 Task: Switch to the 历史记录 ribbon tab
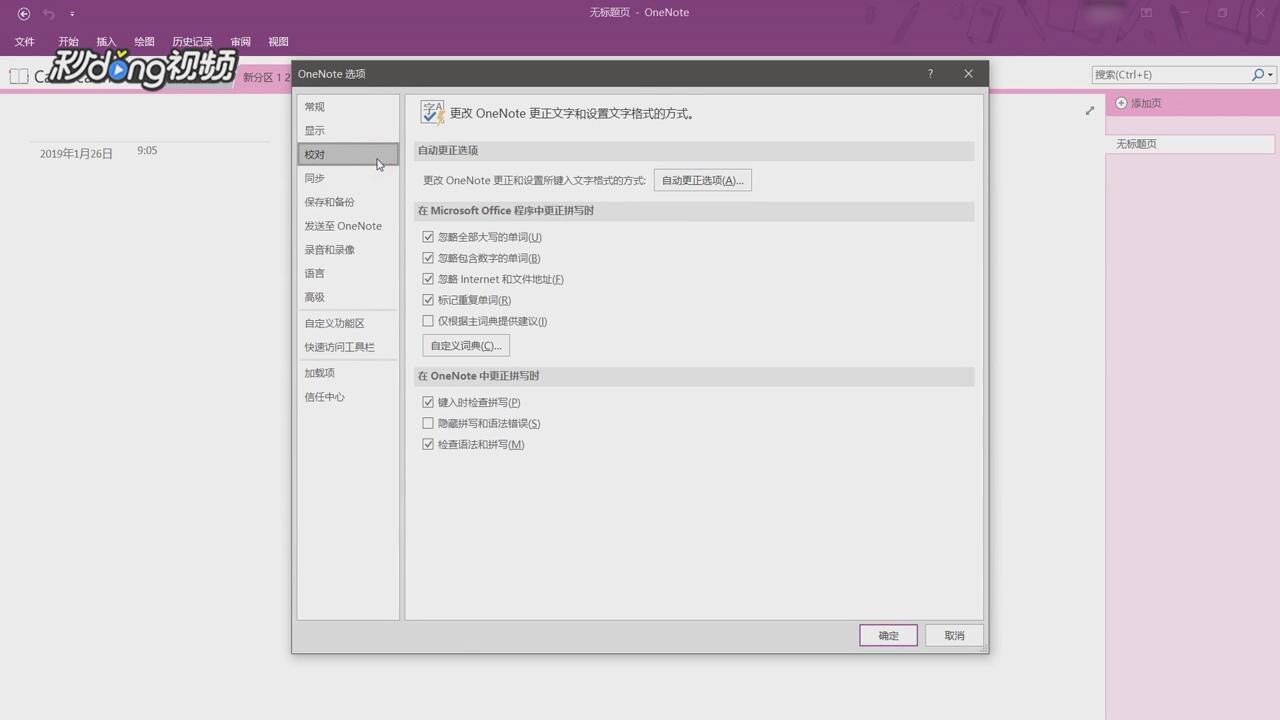(x=192, y=42)
